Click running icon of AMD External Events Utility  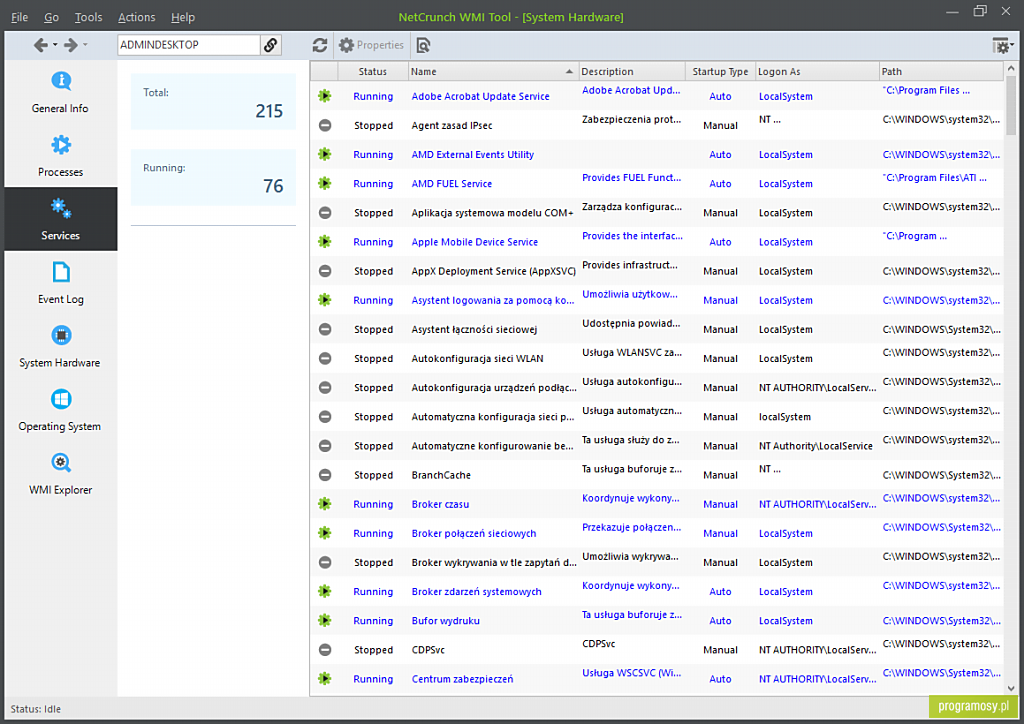pyautogui.click(x=325, y=154)
